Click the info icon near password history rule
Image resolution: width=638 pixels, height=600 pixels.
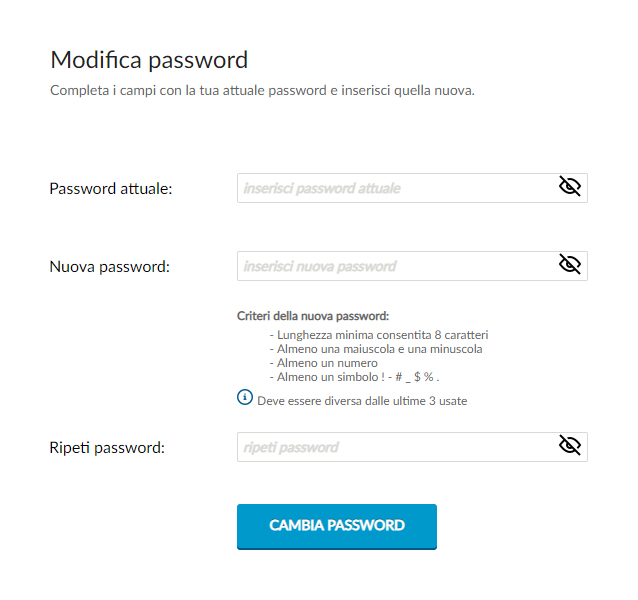coord(245,397)
